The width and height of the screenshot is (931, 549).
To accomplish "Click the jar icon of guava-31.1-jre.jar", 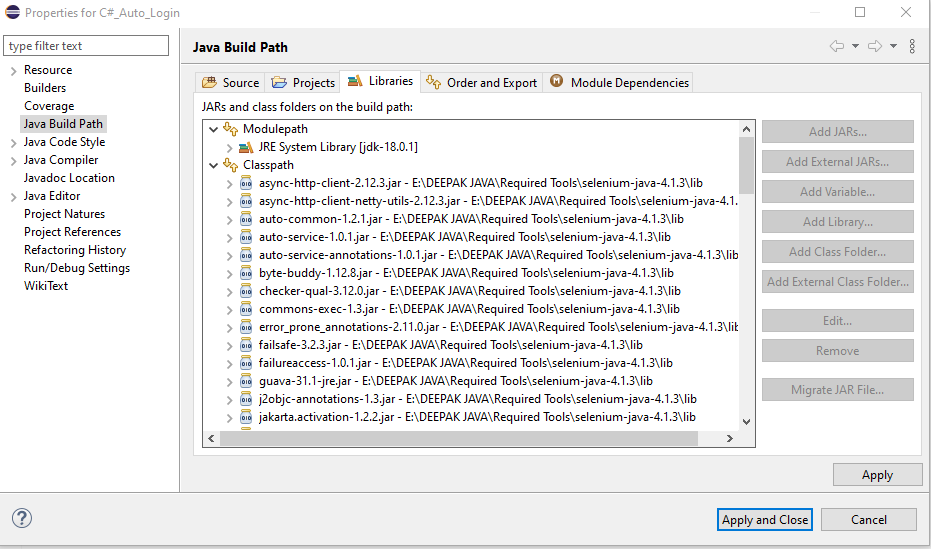I will point(246,381).
